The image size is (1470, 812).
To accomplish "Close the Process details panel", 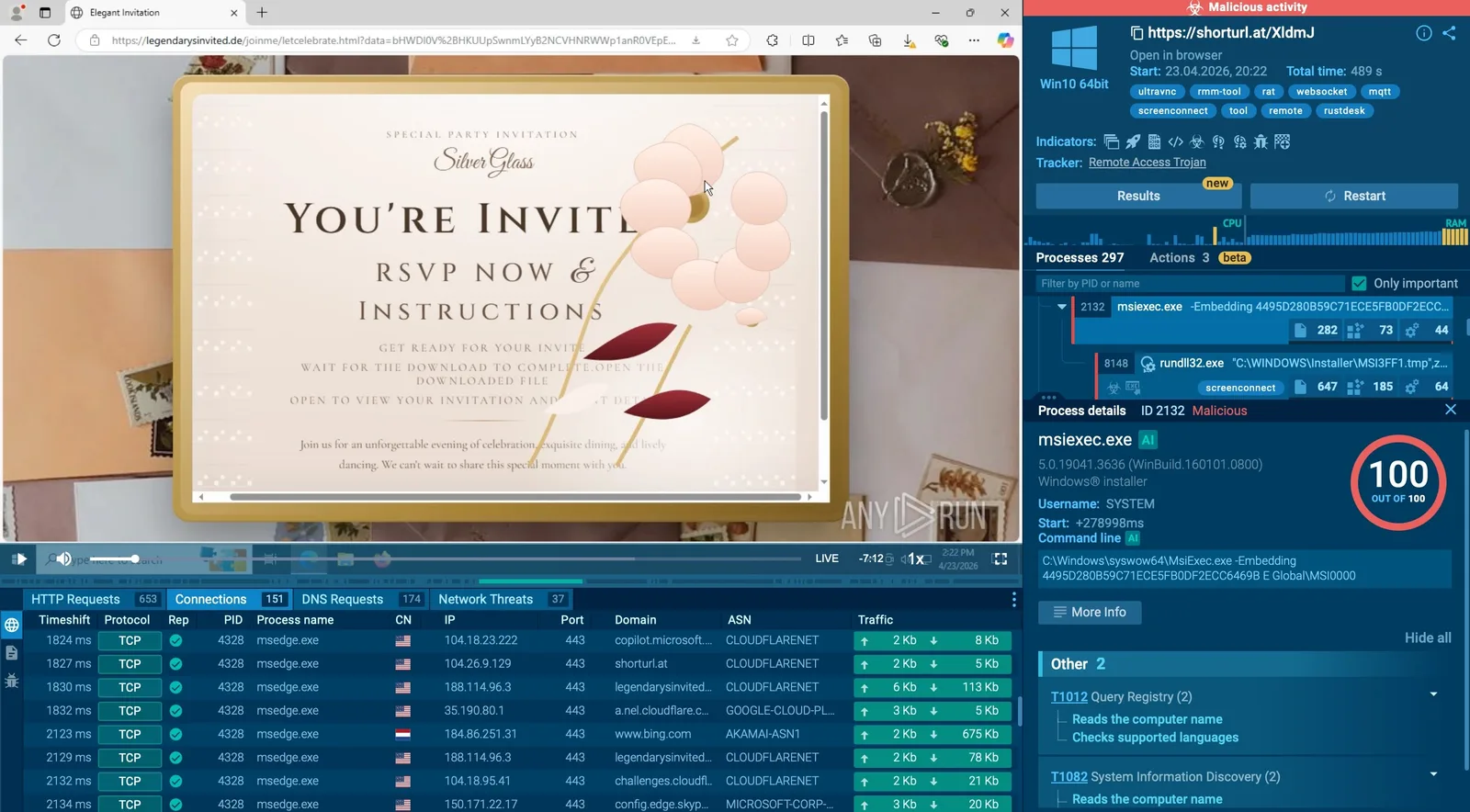I will 1450,410.
